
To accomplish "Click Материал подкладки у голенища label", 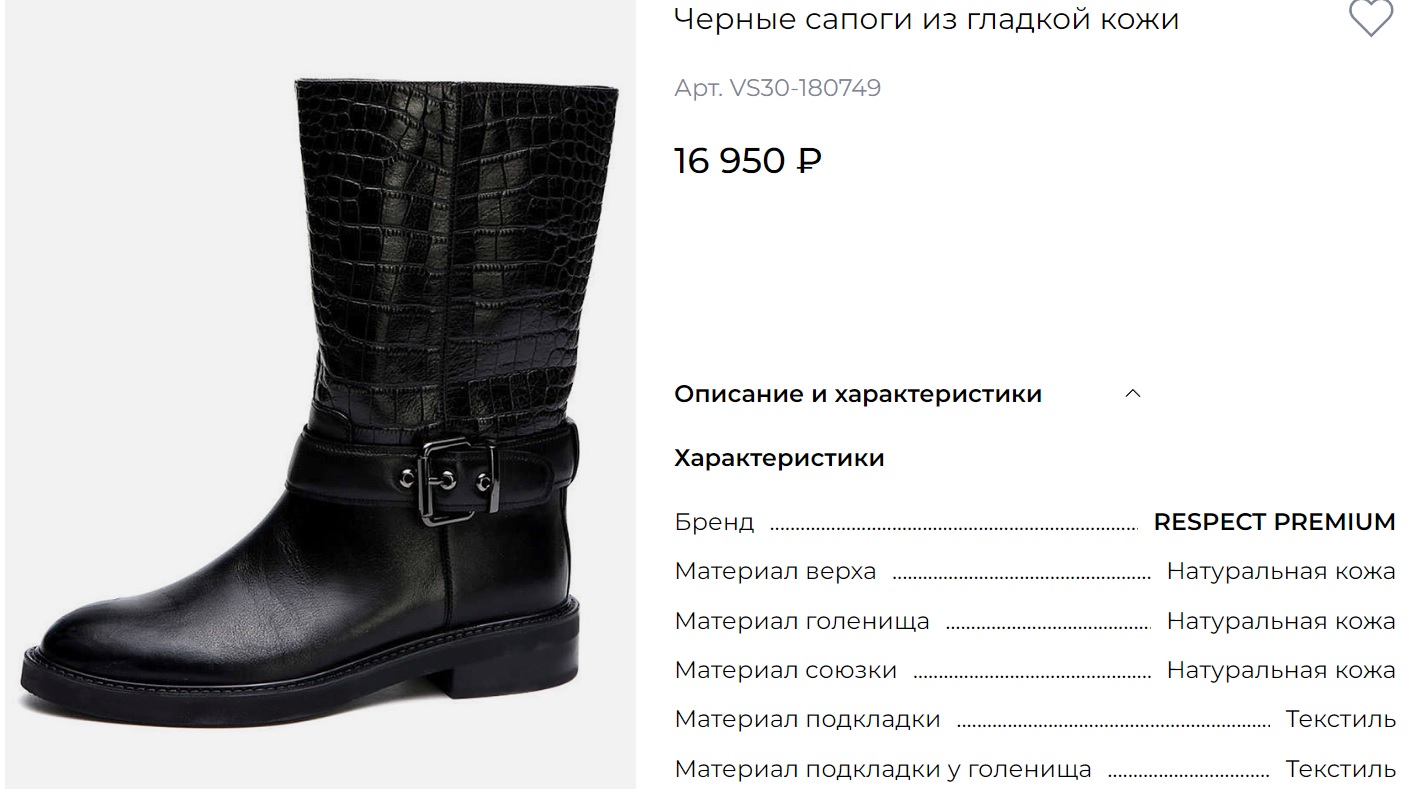I will (883, 769).
